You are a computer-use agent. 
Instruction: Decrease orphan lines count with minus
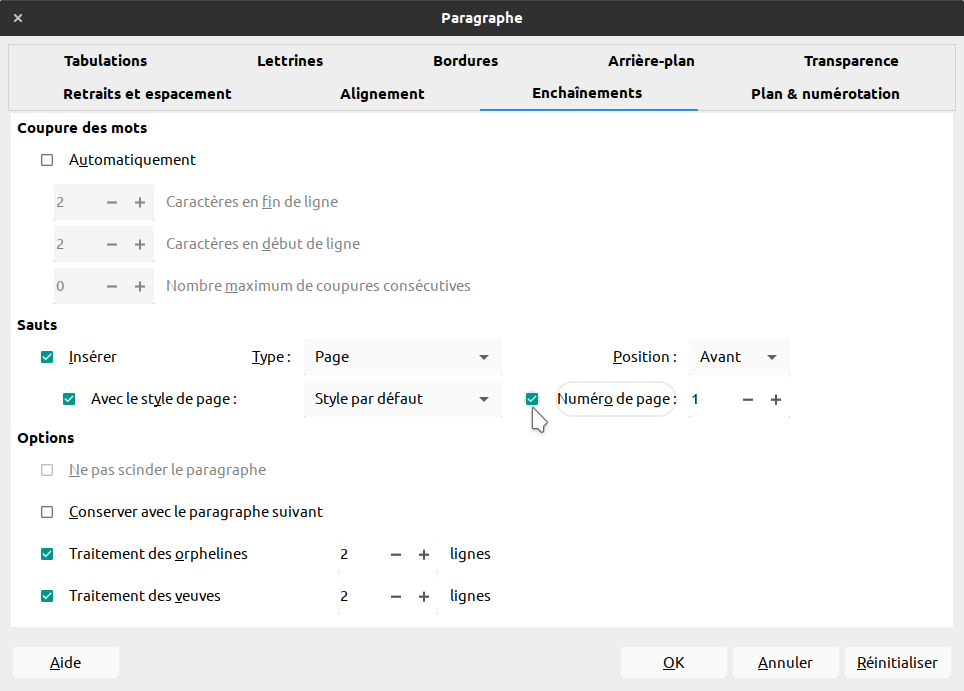click(x=396, y=555)
